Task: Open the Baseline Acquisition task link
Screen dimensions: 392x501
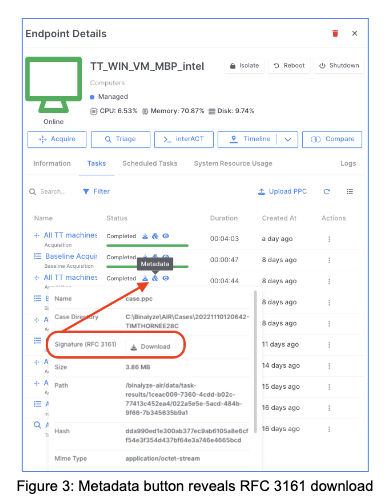Action: click(71, 256)
